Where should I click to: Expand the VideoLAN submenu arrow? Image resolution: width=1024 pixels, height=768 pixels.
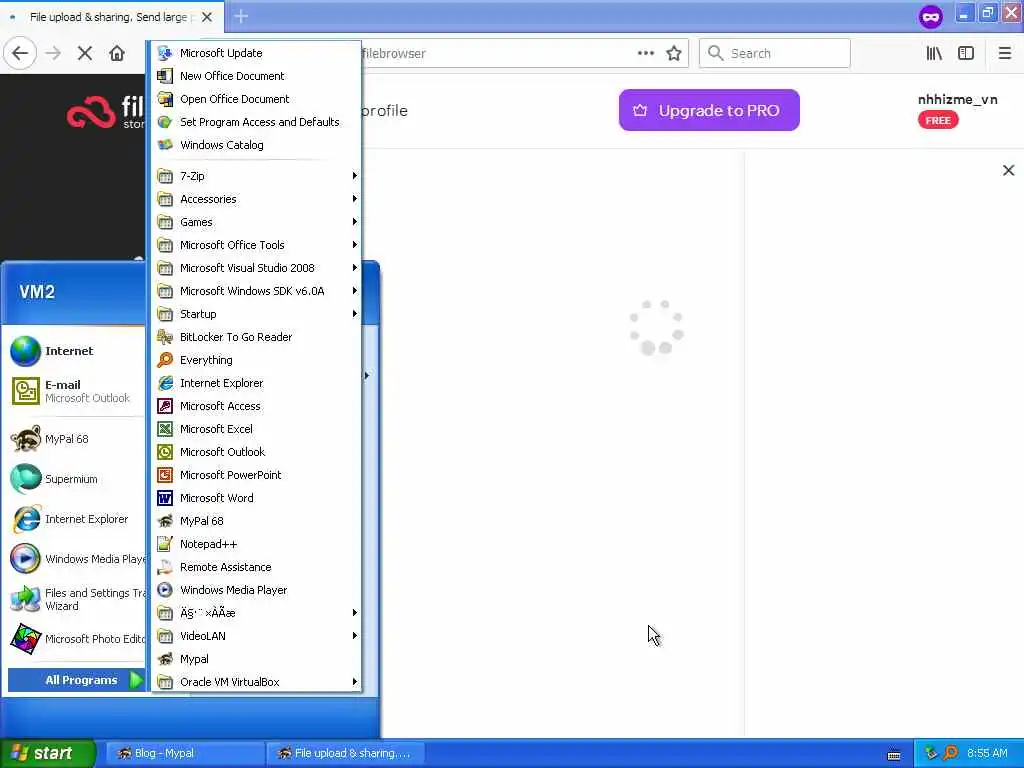pyautogui.click(x=355, y=635)
